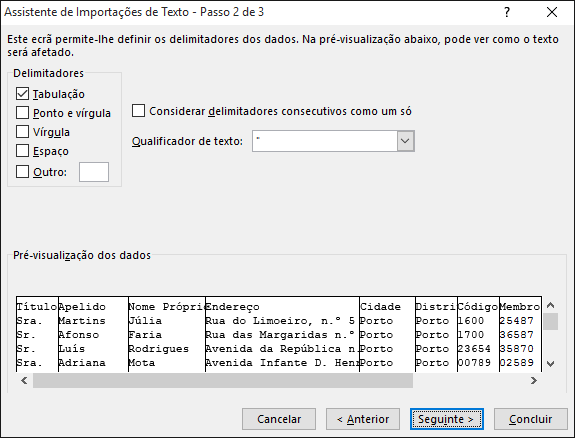Uncheck the Tabulação delimiter checkbox
The image size is (575, 438).
22,94
